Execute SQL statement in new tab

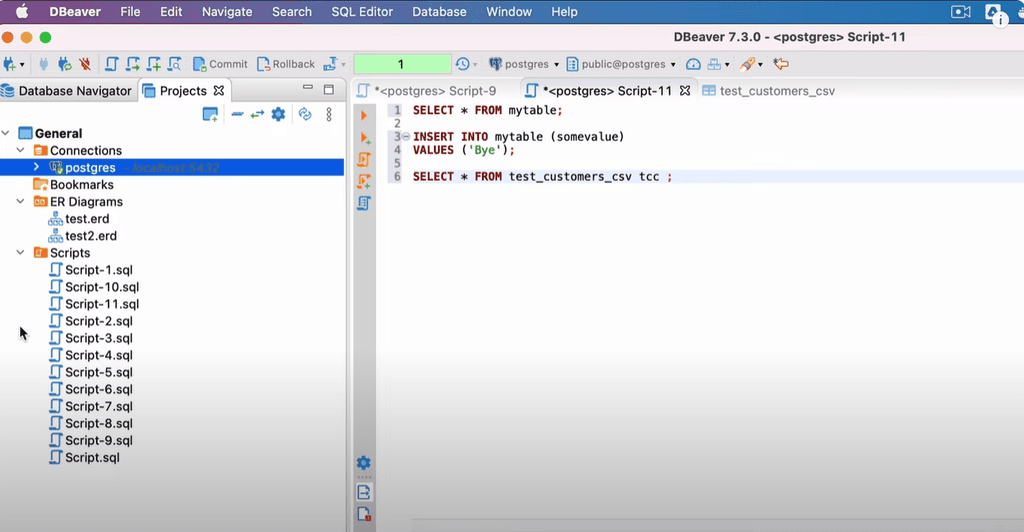(x=365, y=138)
